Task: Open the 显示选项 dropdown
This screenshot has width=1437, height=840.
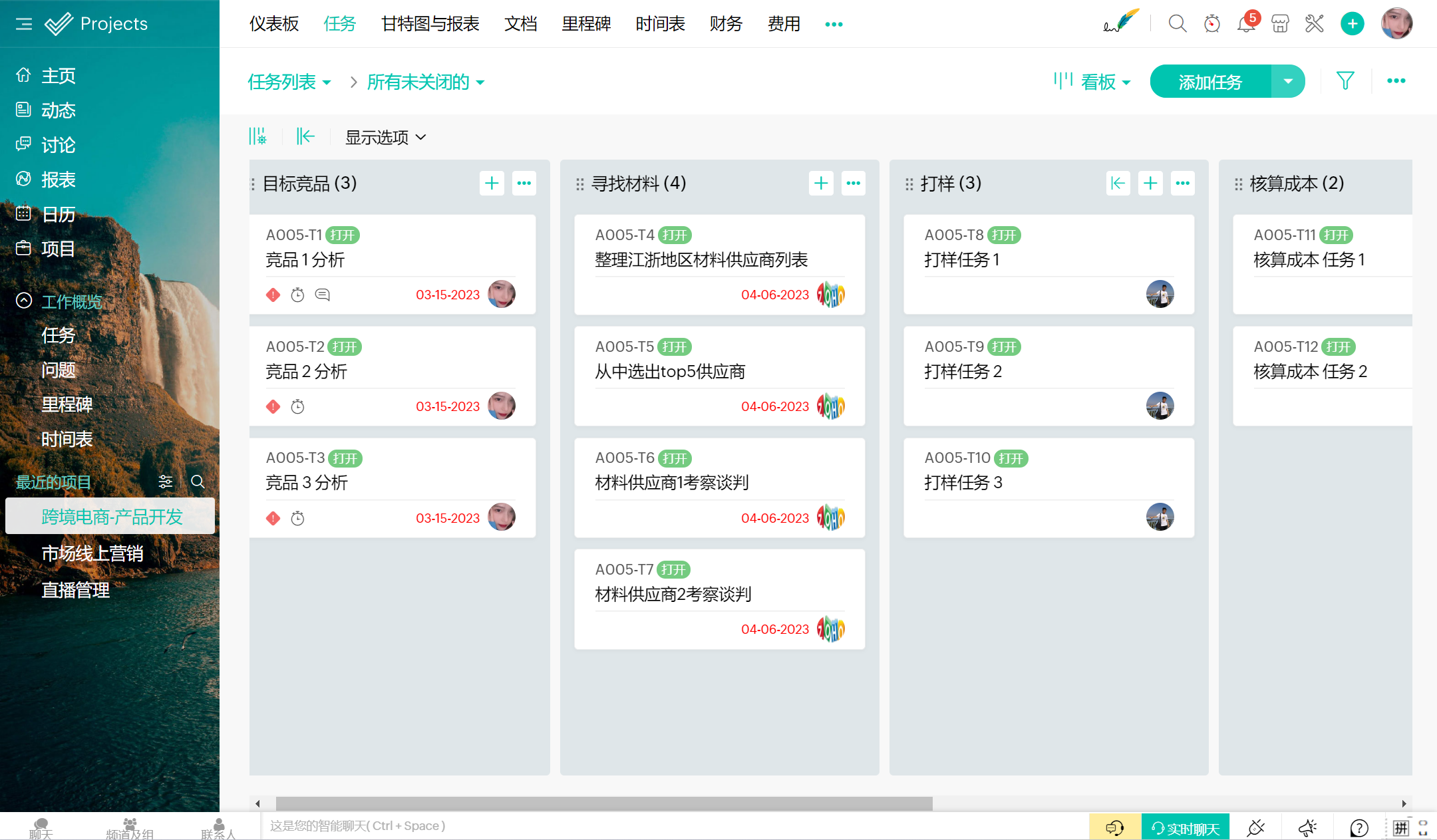Action: 385,137
